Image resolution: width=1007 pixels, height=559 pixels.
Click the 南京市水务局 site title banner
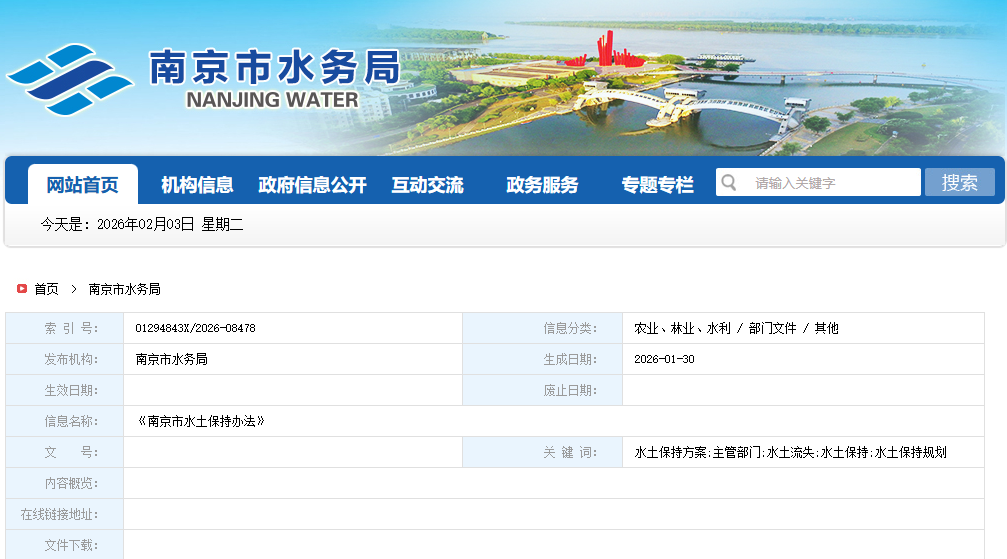[x=275, y=67]
